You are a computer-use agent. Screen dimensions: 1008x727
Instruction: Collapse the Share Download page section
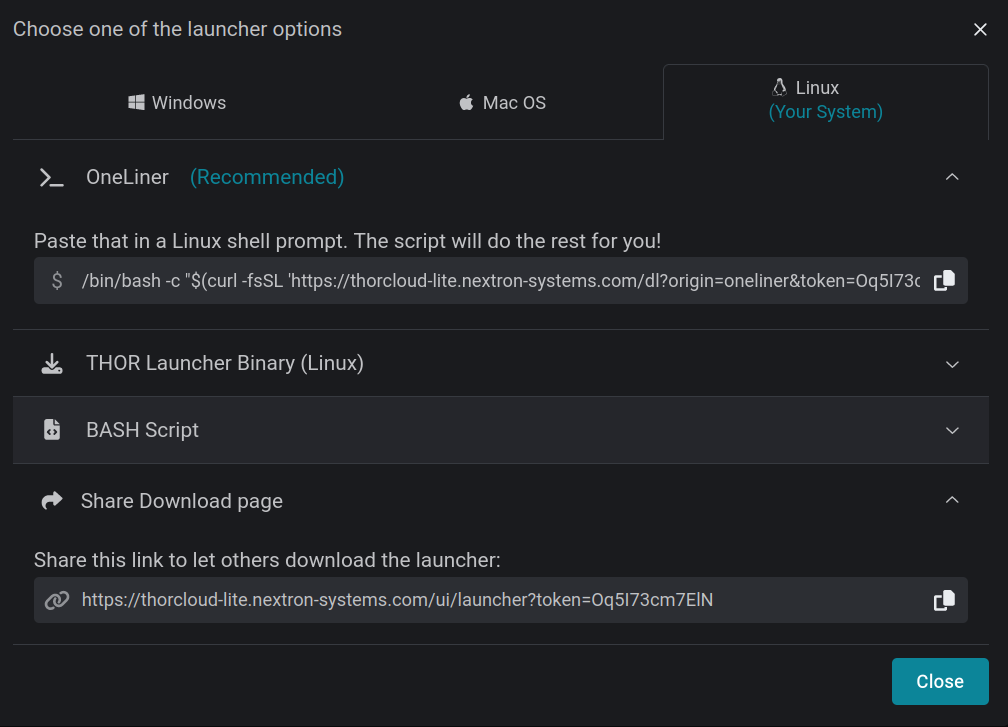[952, 500]
